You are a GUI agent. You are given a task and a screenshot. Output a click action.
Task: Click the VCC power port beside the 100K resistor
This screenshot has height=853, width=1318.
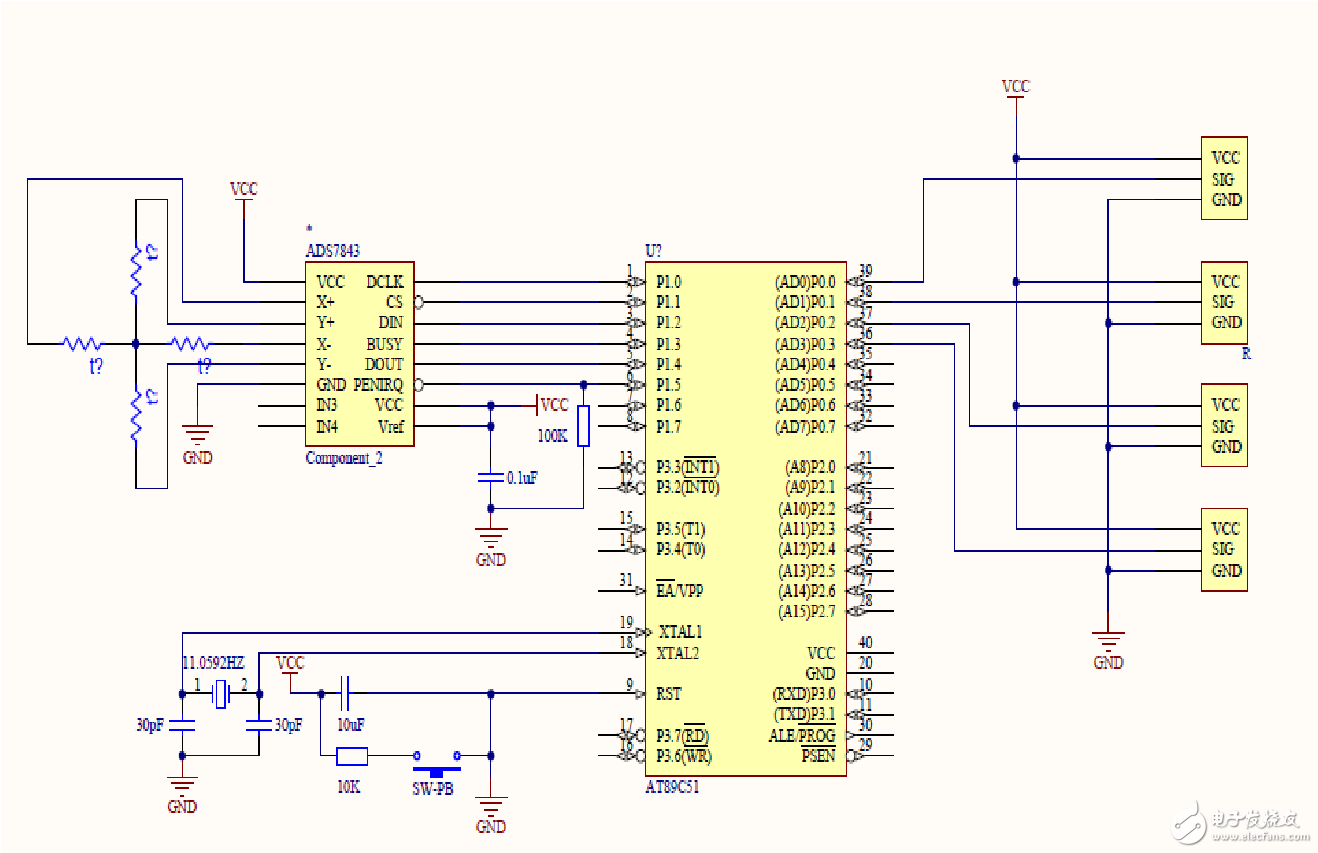coord(551,405)
